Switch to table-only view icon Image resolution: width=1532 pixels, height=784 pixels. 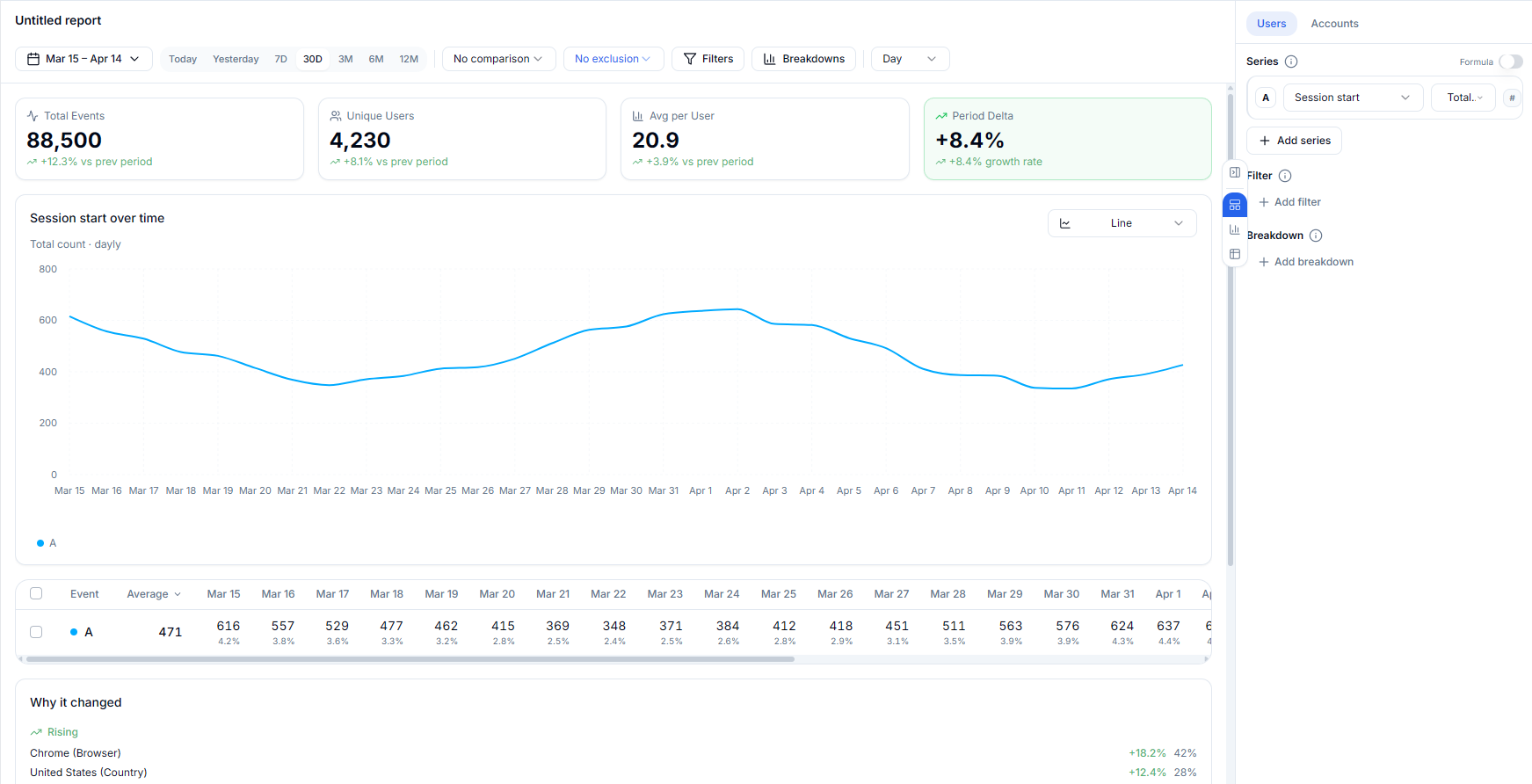click(x=1235, y=254)
